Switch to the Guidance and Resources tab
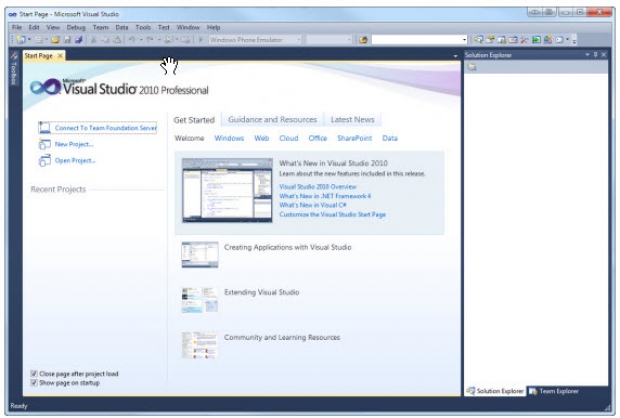Viewport: 620px width, 418px height. click(x=272, y=120)
